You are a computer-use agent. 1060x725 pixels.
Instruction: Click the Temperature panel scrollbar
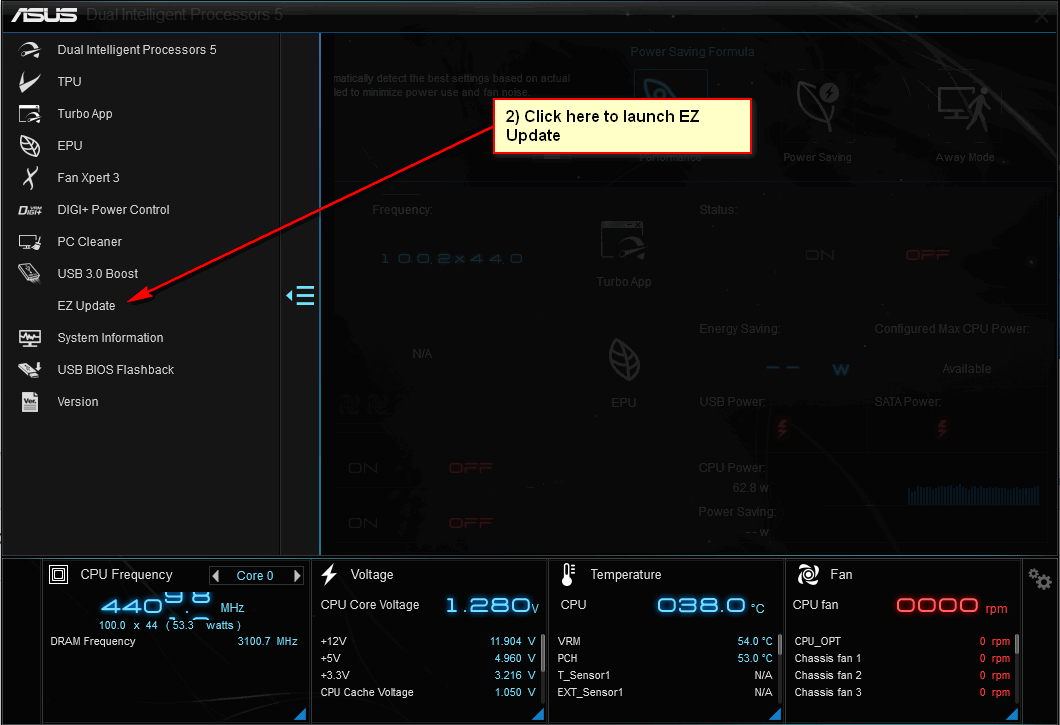(x=780, y=645)
